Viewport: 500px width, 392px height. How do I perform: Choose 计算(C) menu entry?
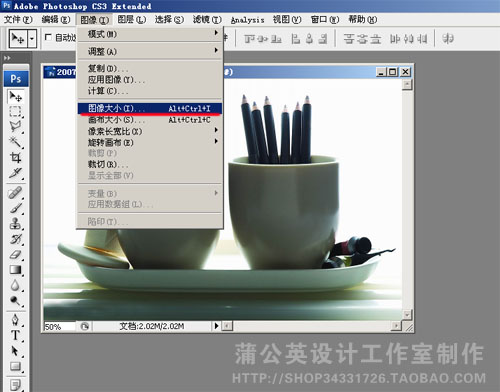[x=150, y=91]
